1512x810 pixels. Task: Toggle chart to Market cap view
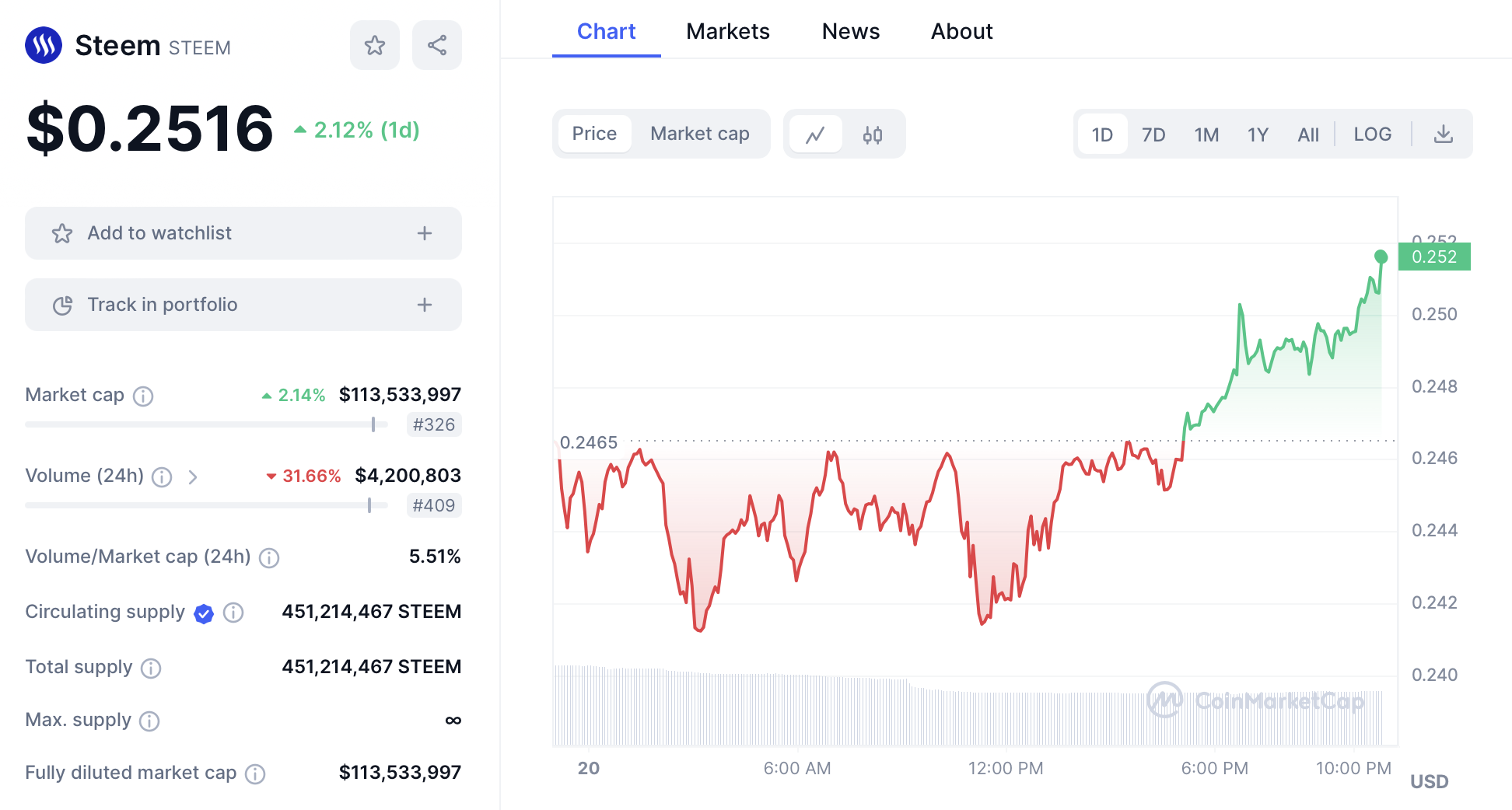[699, 134]
